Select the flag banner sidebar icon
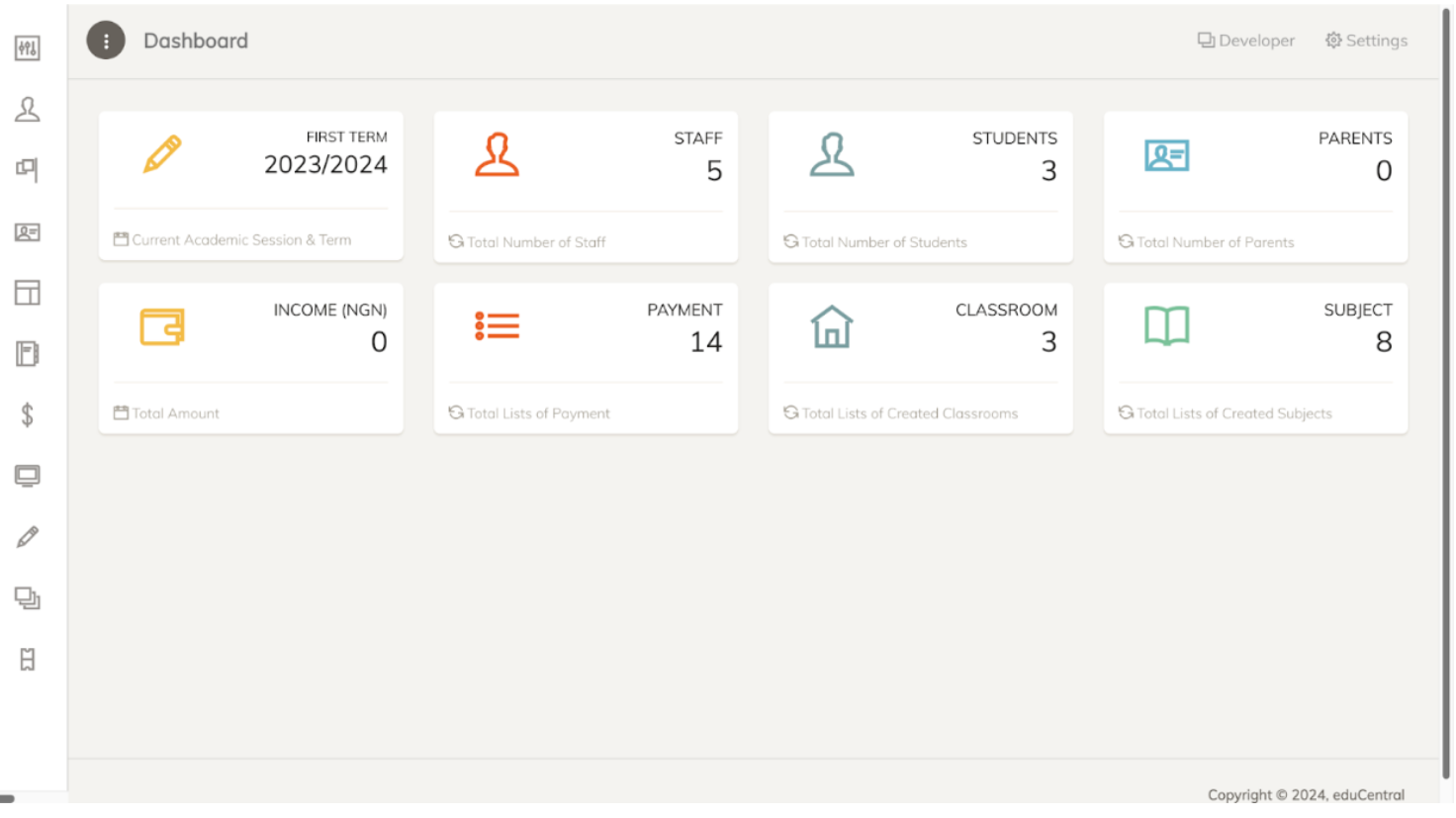This screenshot has height=818, width=1456. (28, 170)
